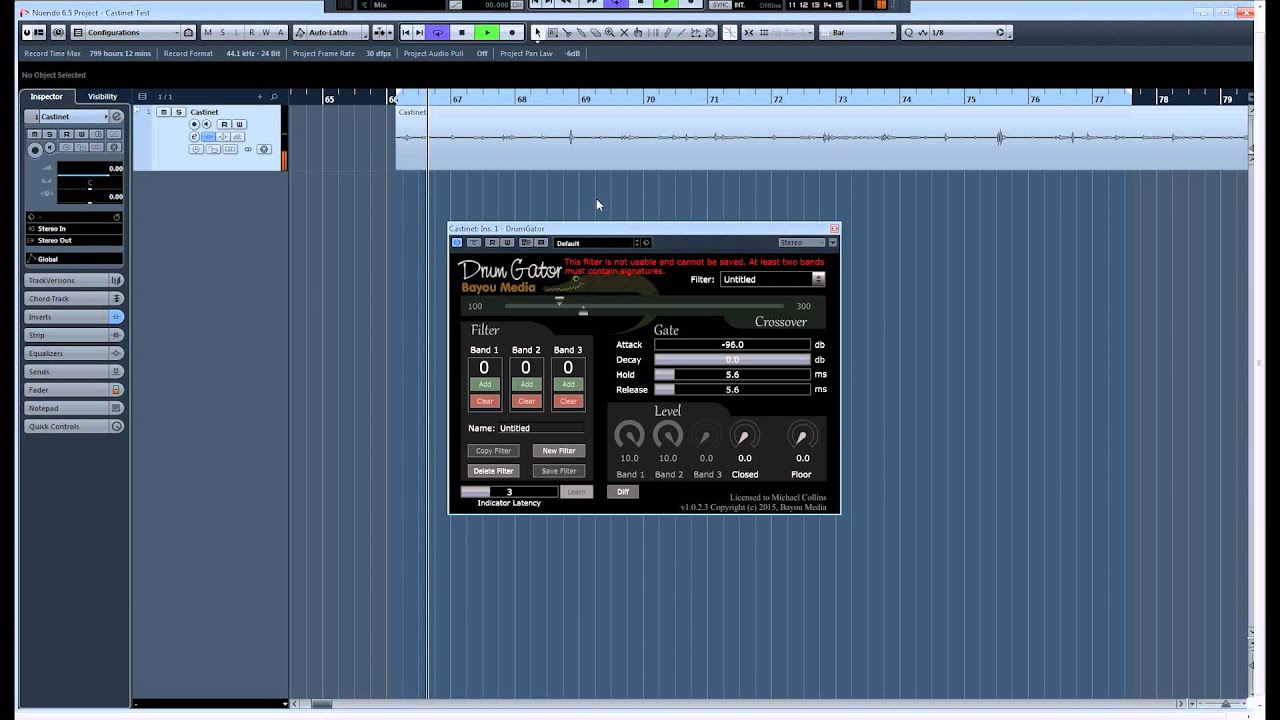Switch to the Inspector tab
1280x720 pixels.
point(46,96)
